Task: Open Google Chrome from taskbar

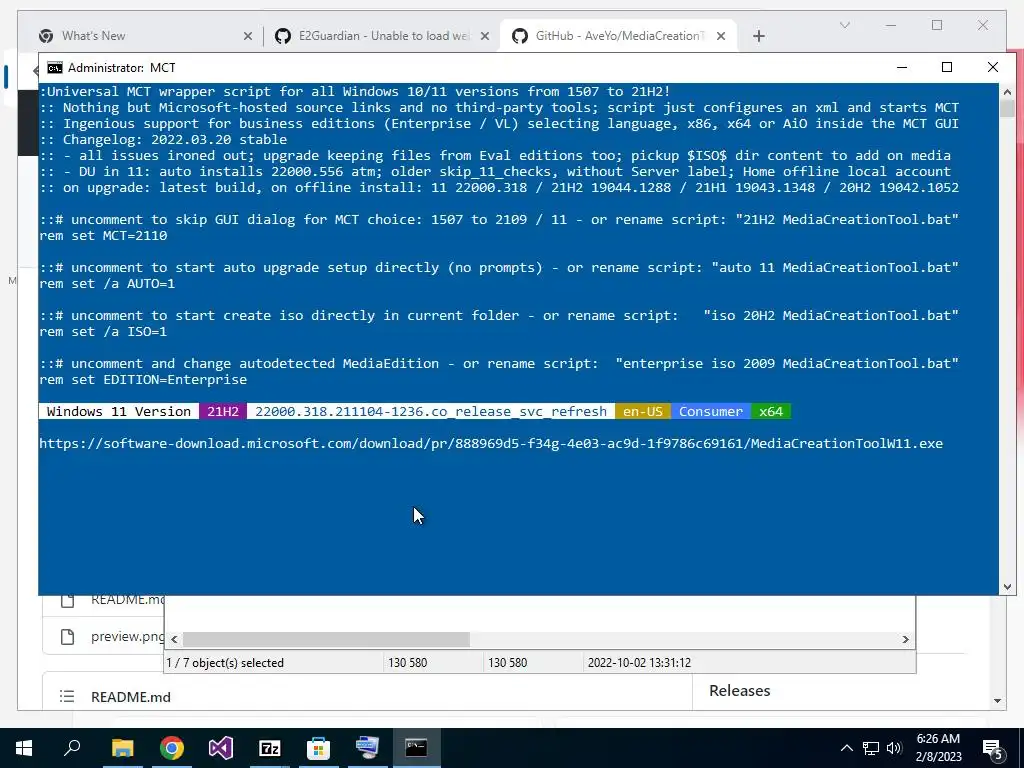Action: pos(172,748)
